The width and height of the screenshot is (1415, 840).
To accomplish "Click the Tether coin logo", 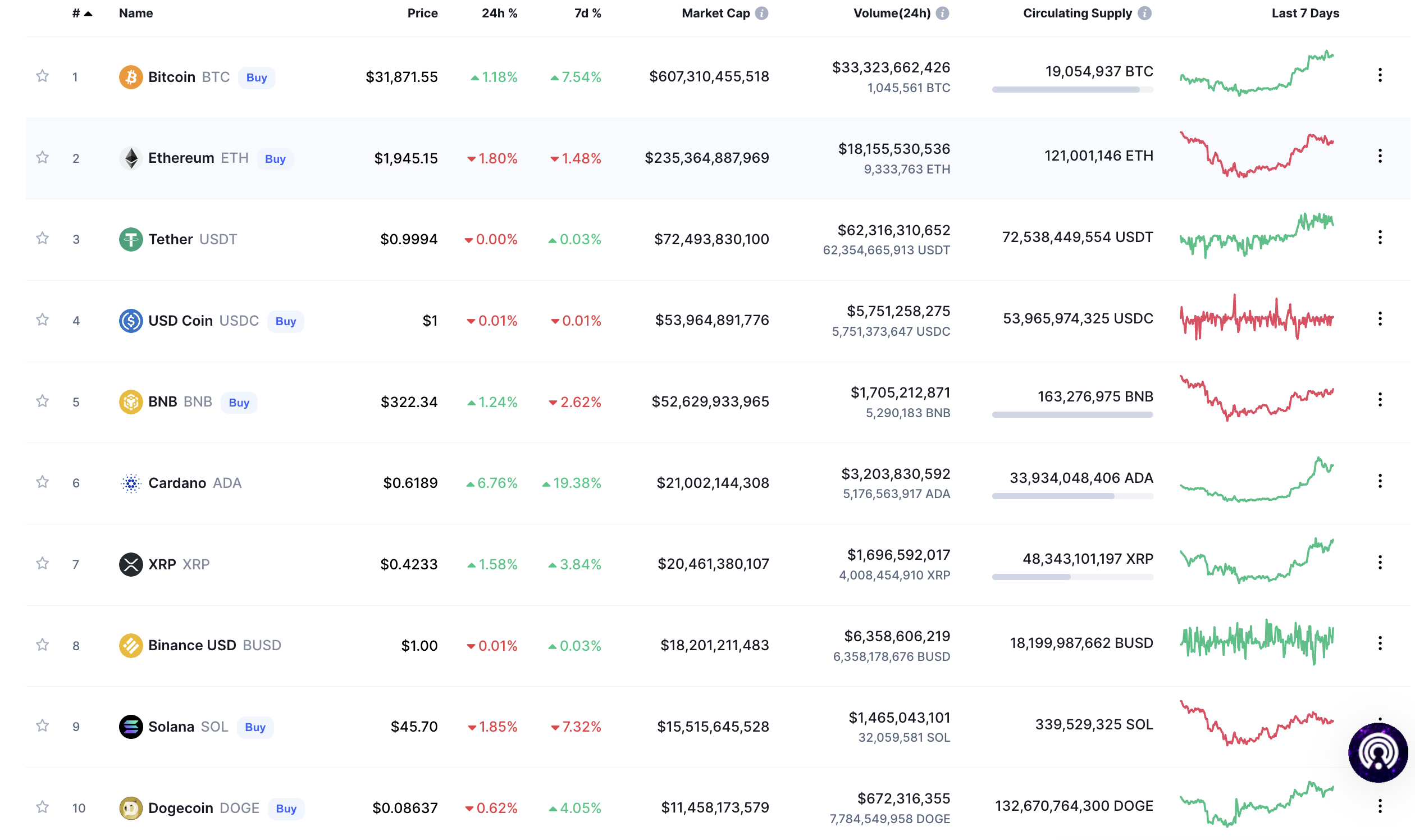I will click(x=131, y=239).
